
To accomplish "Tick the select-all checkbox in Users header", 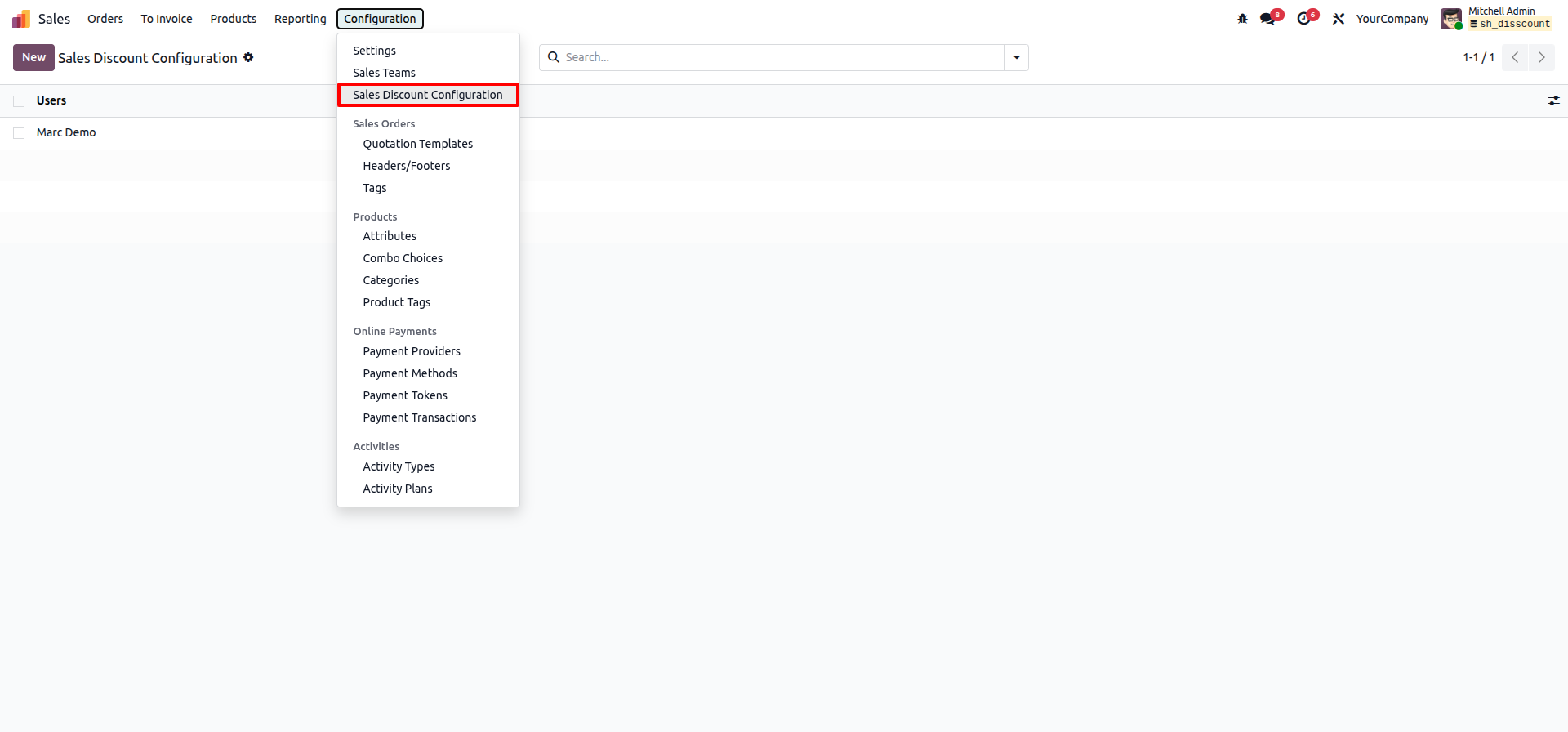I will click(19, 101).
